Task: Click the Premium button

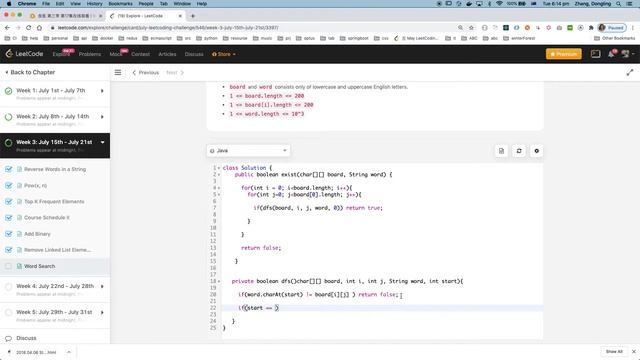Action: pyautogui.click(x=564, y=54)
